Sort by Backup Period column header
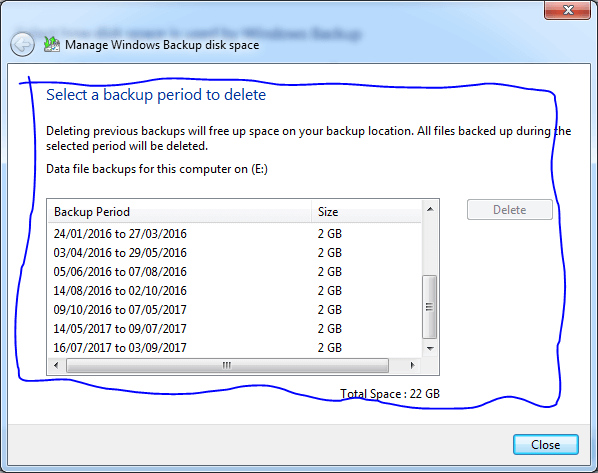Image resolution: width=598 pixels, height=473 pixels. (x=180, y=212)
